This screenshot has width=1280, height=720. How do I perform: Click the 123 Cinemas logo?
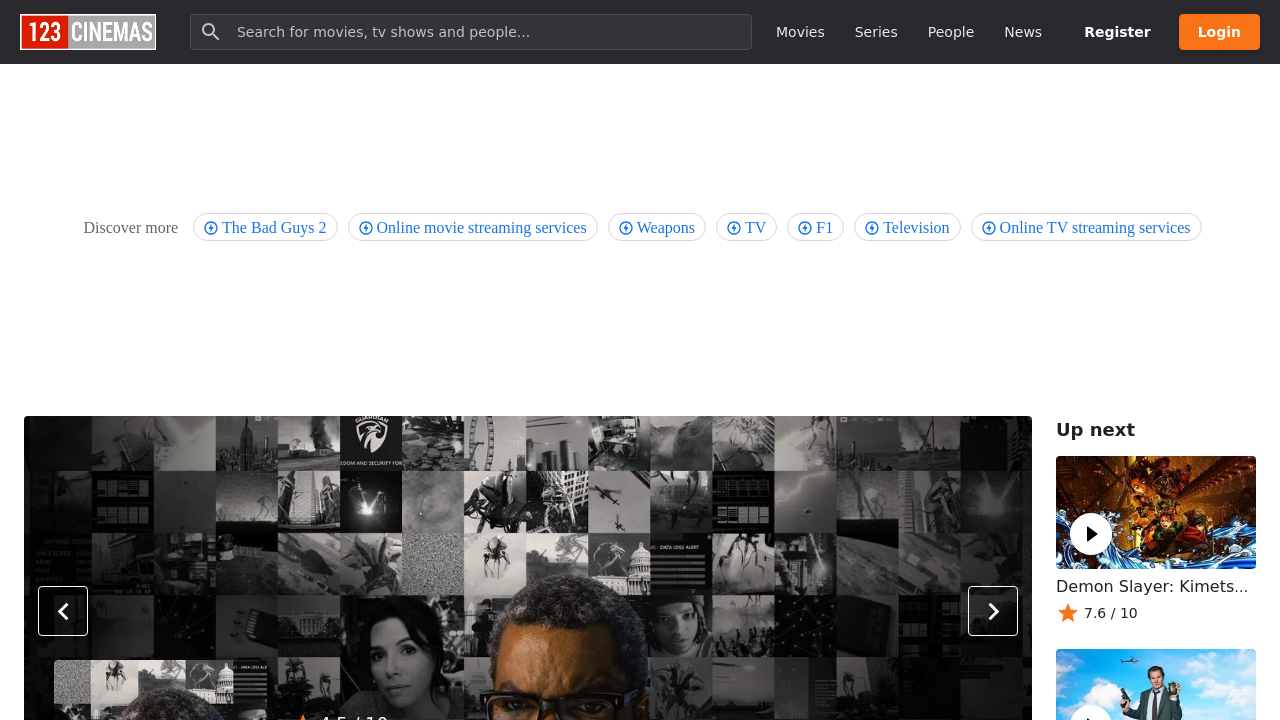pyautogui.click(x=88, y=32)
